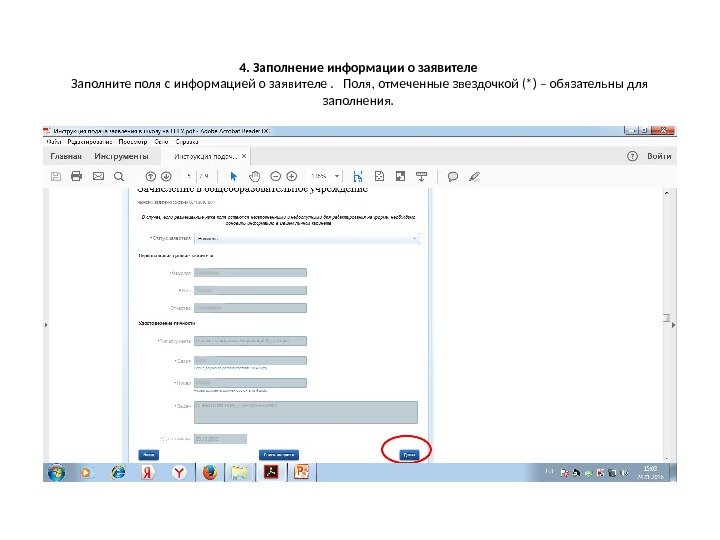Open Acrobat help question mark icon
This screenshot has width=720, height=540.
[632, 156]
